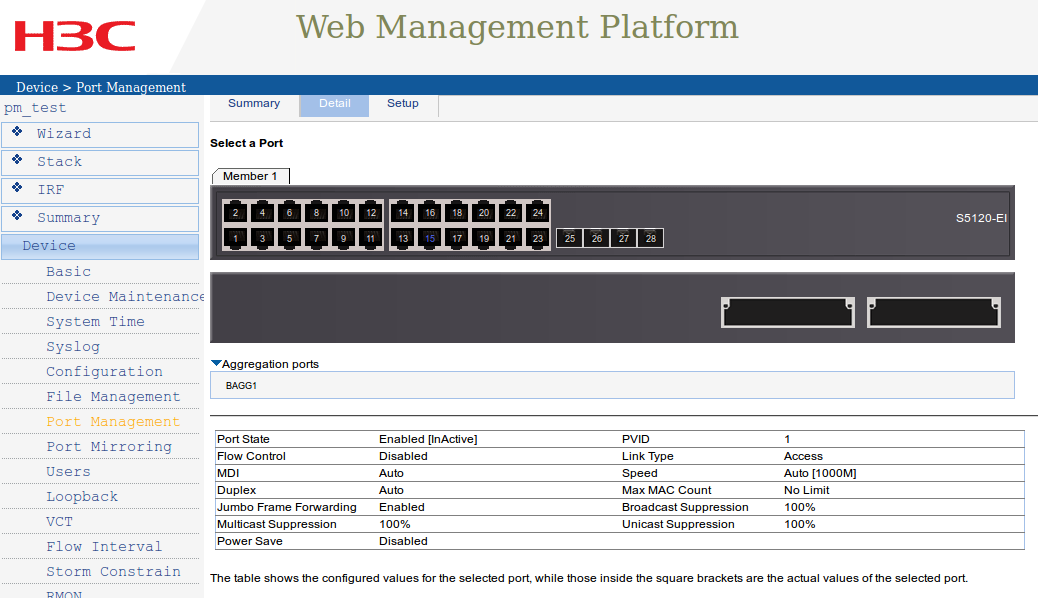Select port 19 on the switch
The image size is (1038, 598).
coord(484,238)
